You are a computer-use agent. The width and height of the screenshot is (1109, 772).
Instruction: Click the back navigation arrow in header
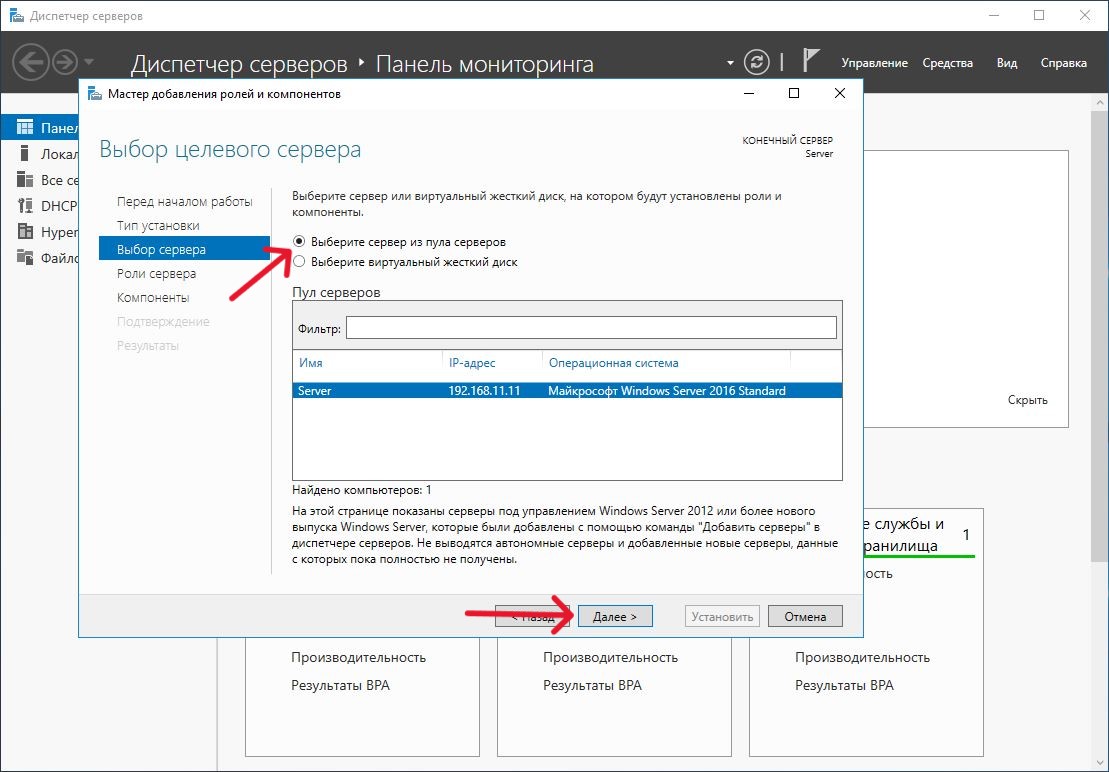(x=31, y=63)
